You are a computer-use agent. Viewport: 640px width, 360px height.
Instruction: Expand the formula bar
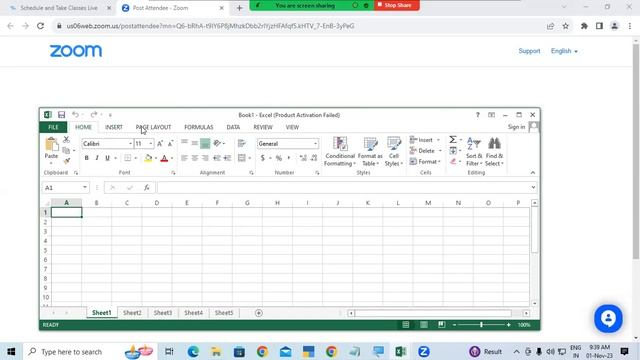coord(533,187)
